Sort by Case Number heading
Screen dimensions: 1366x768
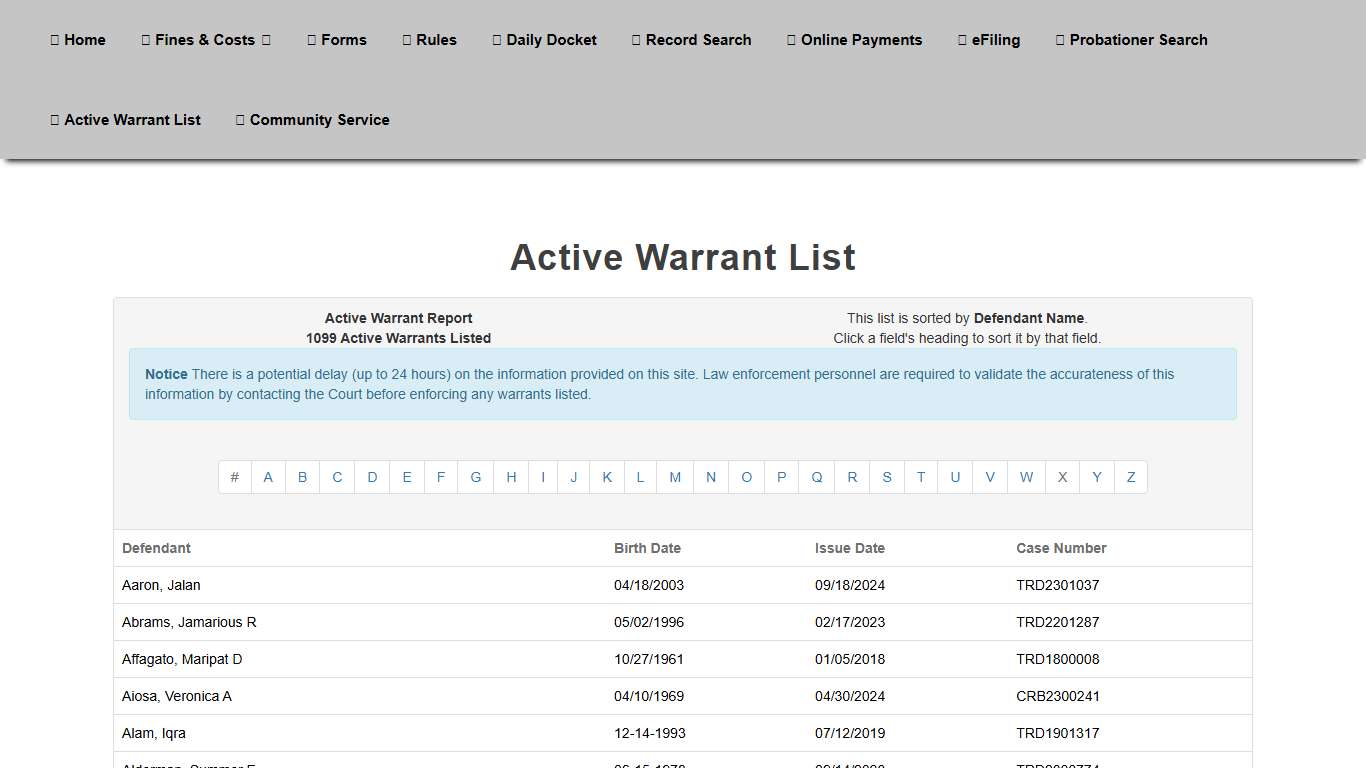(x=1061, y=548)
